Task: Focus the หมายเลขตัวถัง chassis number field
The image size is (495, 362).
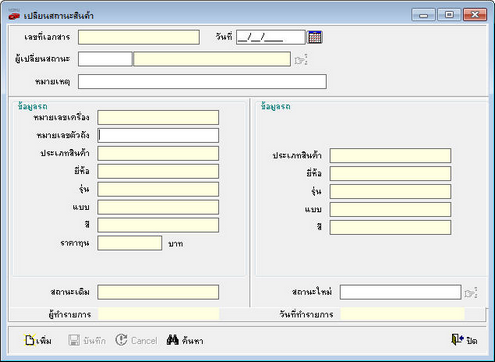Action: pyautogui.click(x=158, y=136)
